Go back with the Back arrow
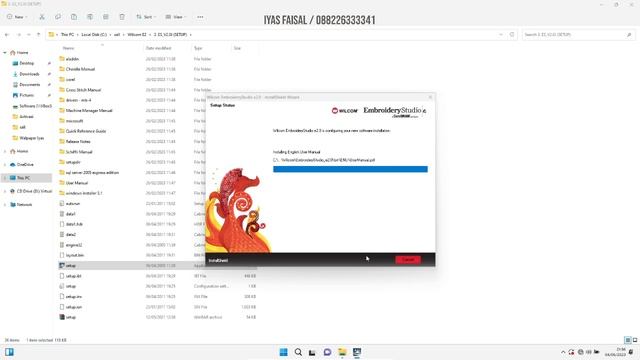This screenshot has height=360, width=640. point(7,35)
